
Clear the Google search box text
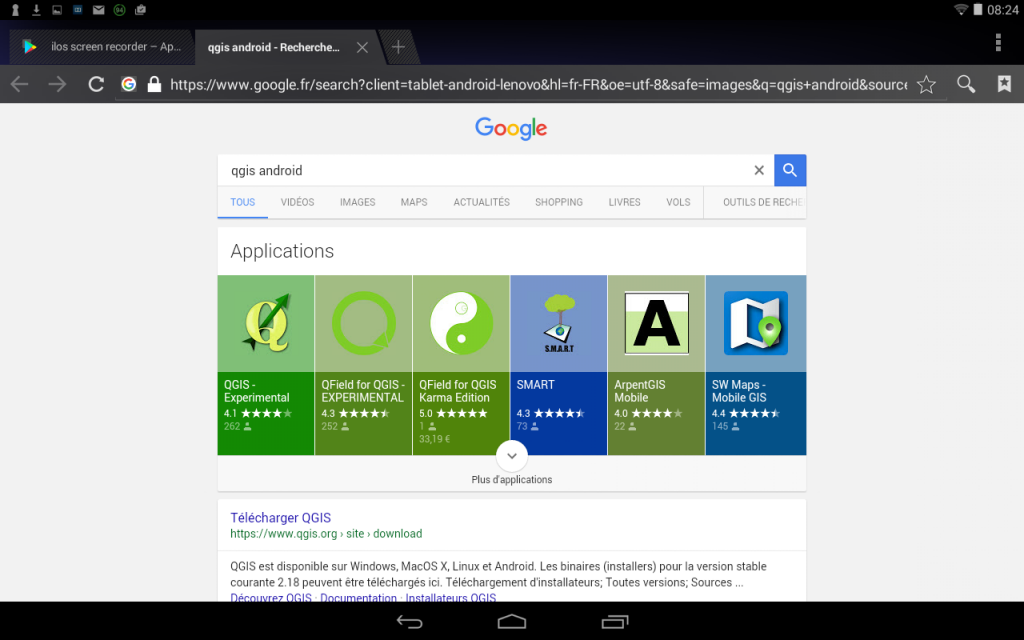click(759, 170)
